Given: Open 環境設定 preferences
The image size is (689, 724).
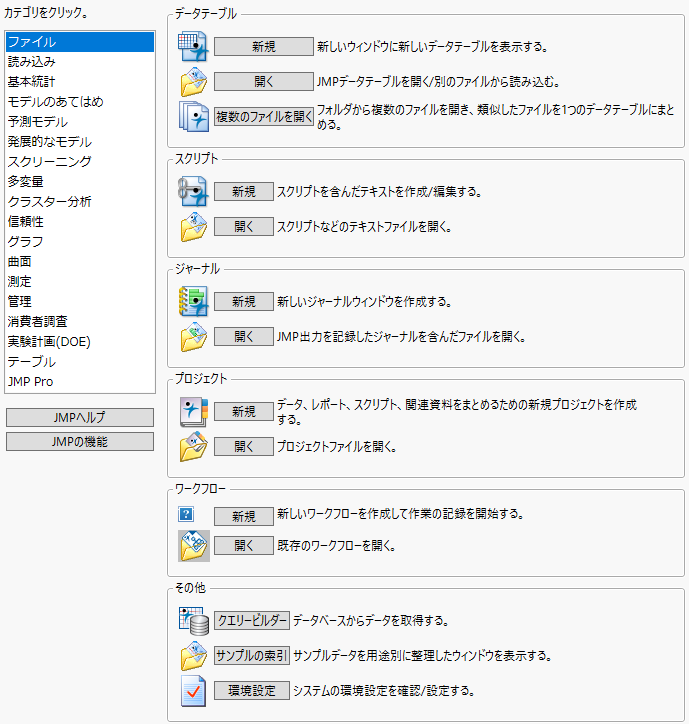Looking at the screenshot, I should [x=252, y=691].
